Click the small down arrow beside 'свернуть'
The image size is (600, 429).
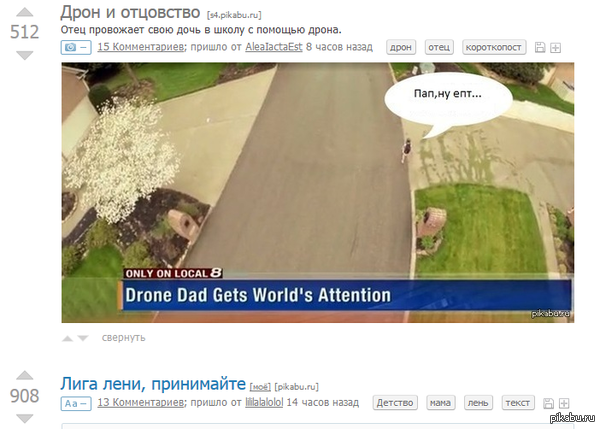point(84,338)
